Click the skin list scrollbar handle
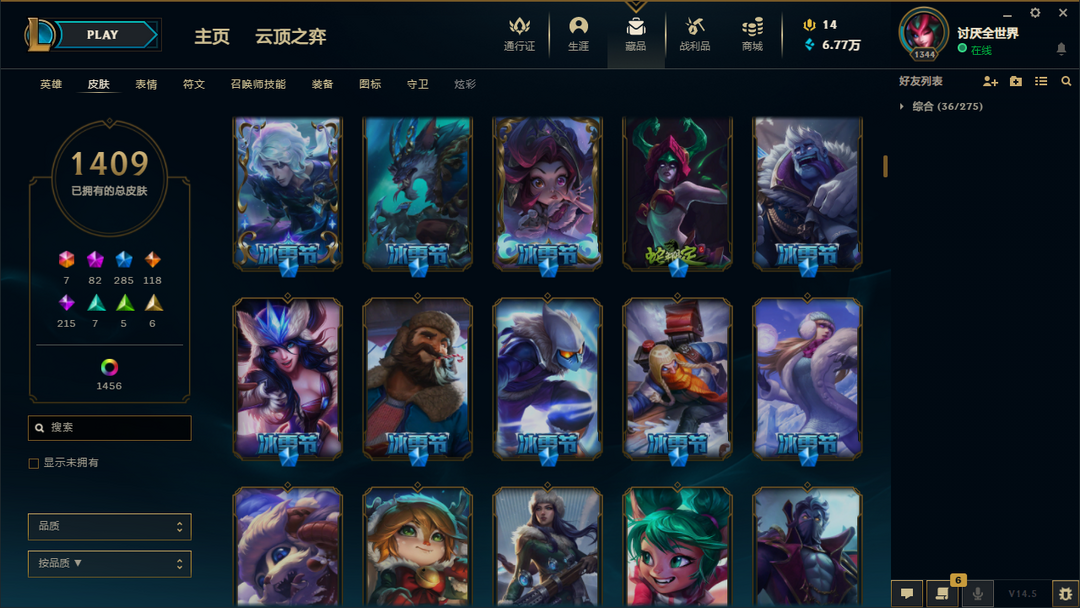The height and width of the screenshot is (608, 1080). [885, 166]
